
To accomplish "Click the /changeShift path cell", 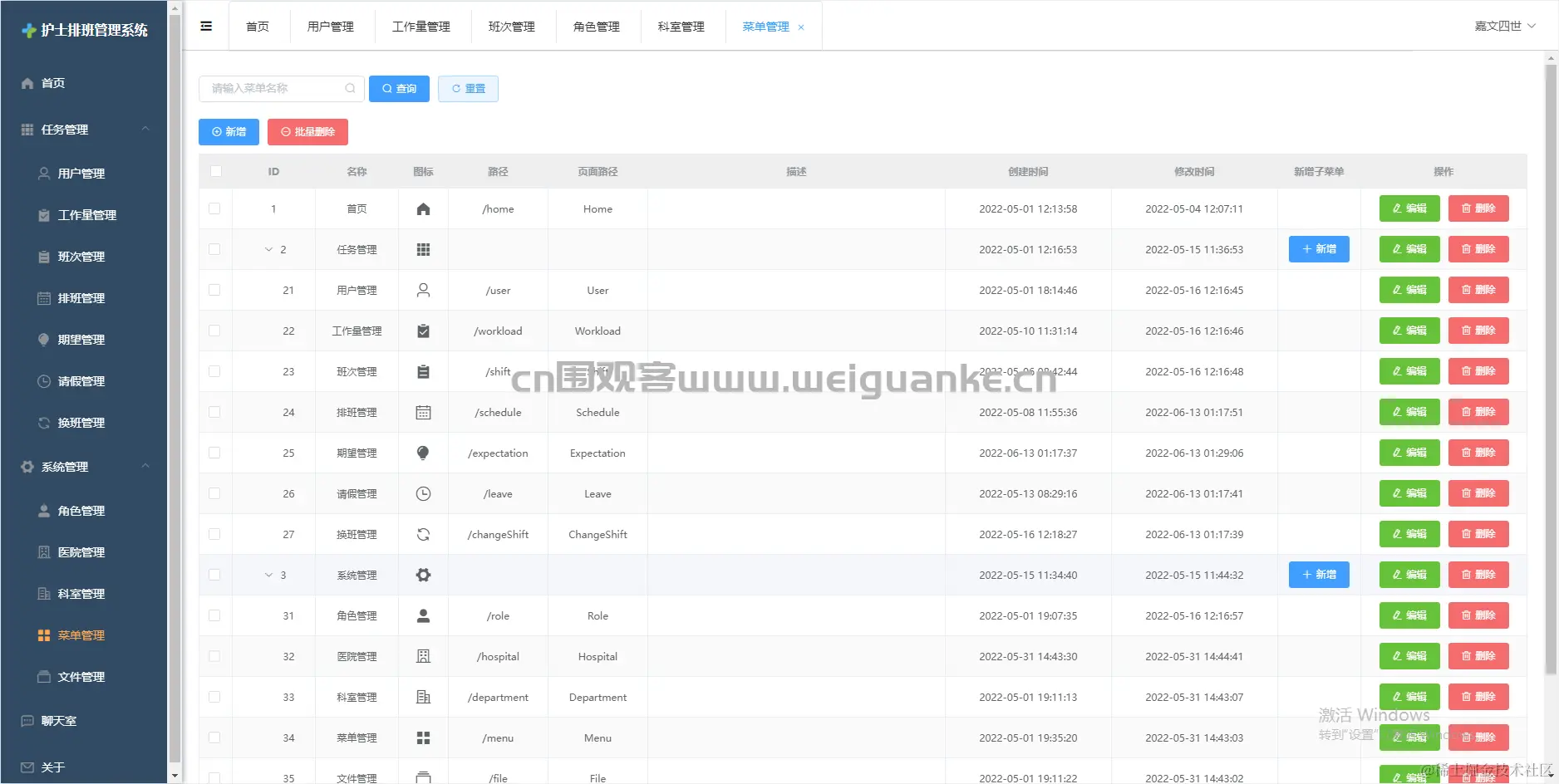I will (498, 535).
